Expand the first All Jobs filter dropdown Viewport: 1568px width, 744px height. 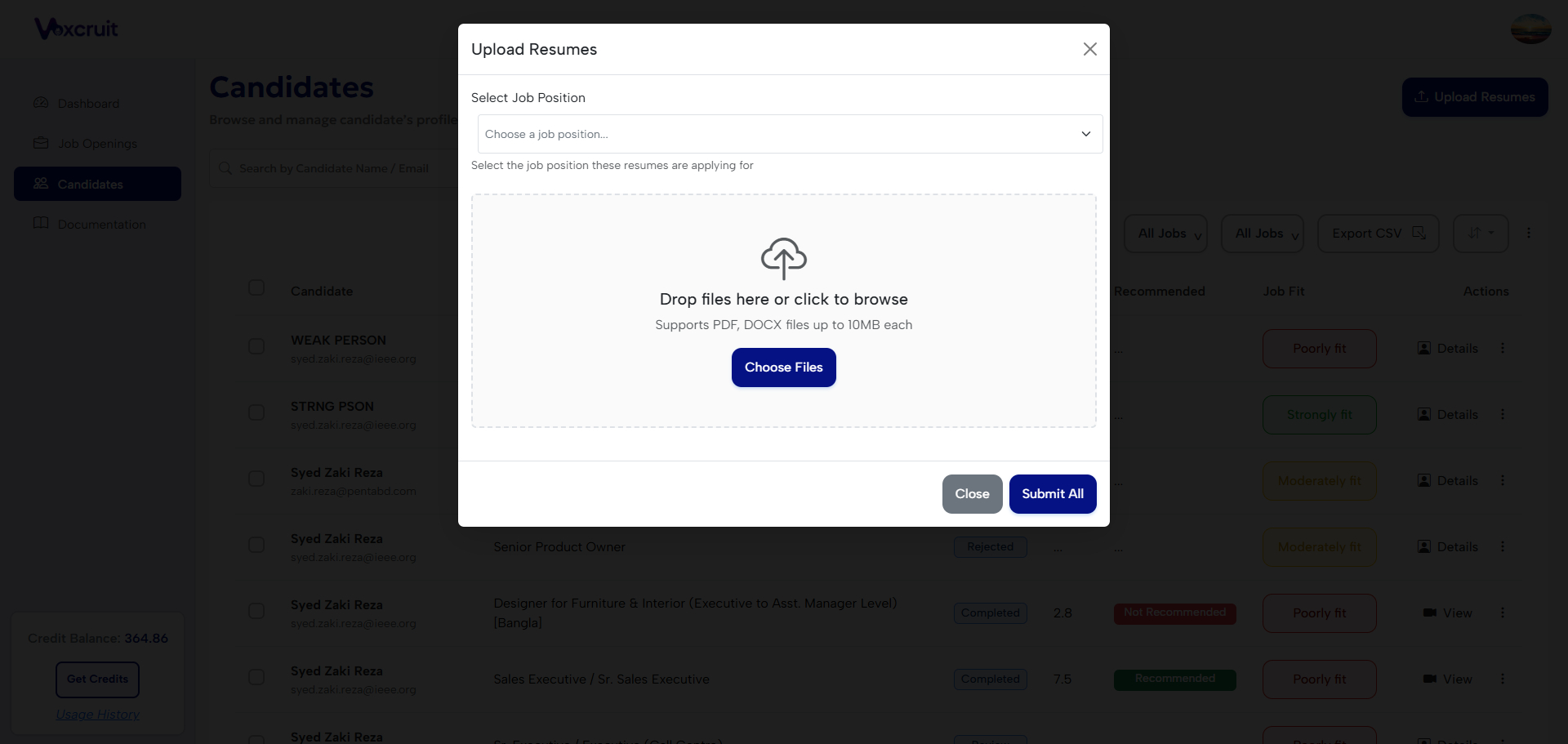[x=1165, y=234]
